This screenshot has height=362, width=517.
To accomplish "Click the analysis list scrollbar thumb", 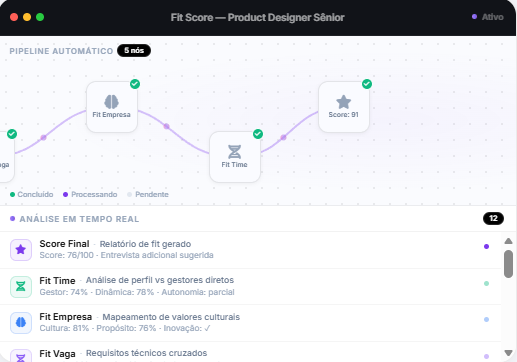I will (x=508, y=264).
